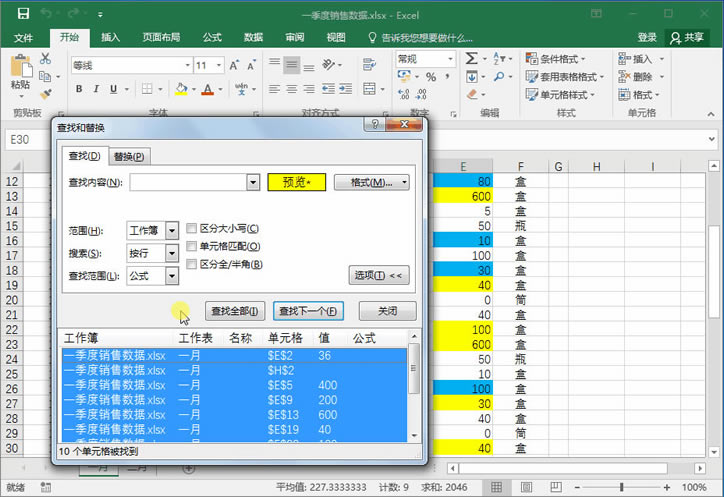Click the red font color A icon
The width and height of the screenshot is (724, 497).
click(208, 89)
